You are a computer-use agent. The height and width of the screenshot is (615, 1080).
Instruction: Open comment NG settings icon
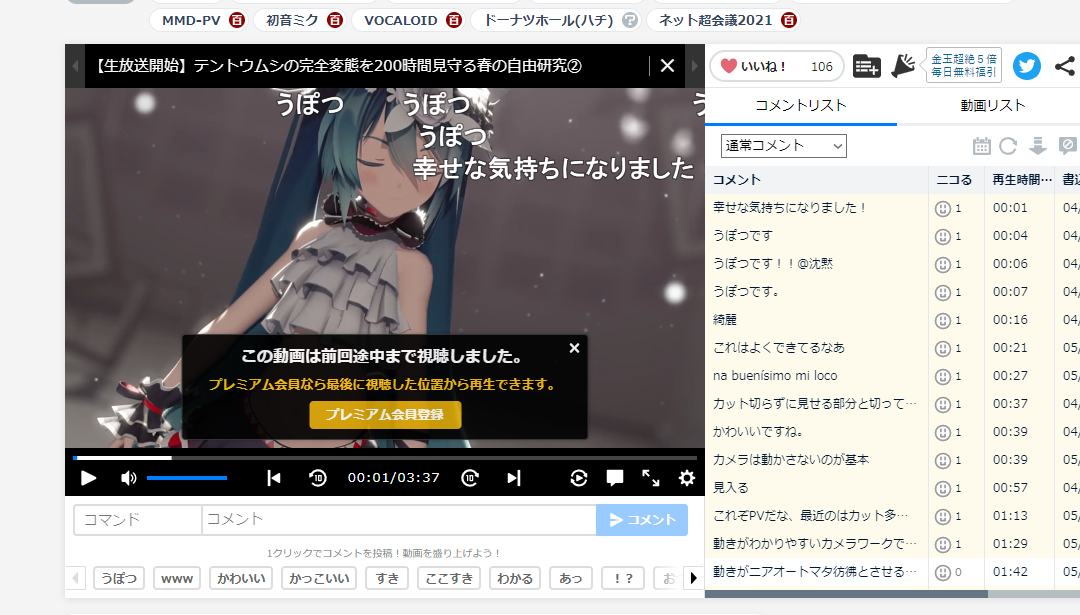click(x=1068, y=146)
